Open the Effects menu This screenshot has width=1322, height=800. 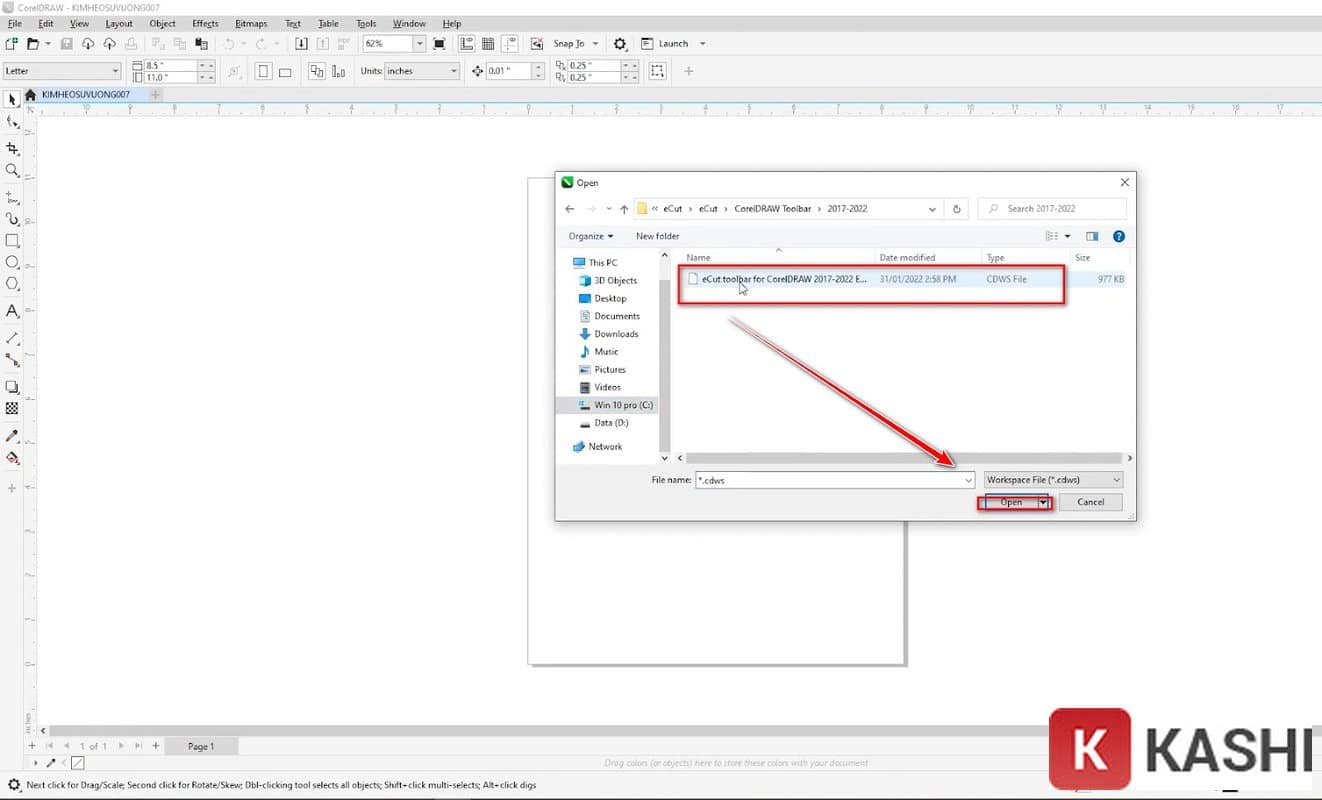click(205, 23)
